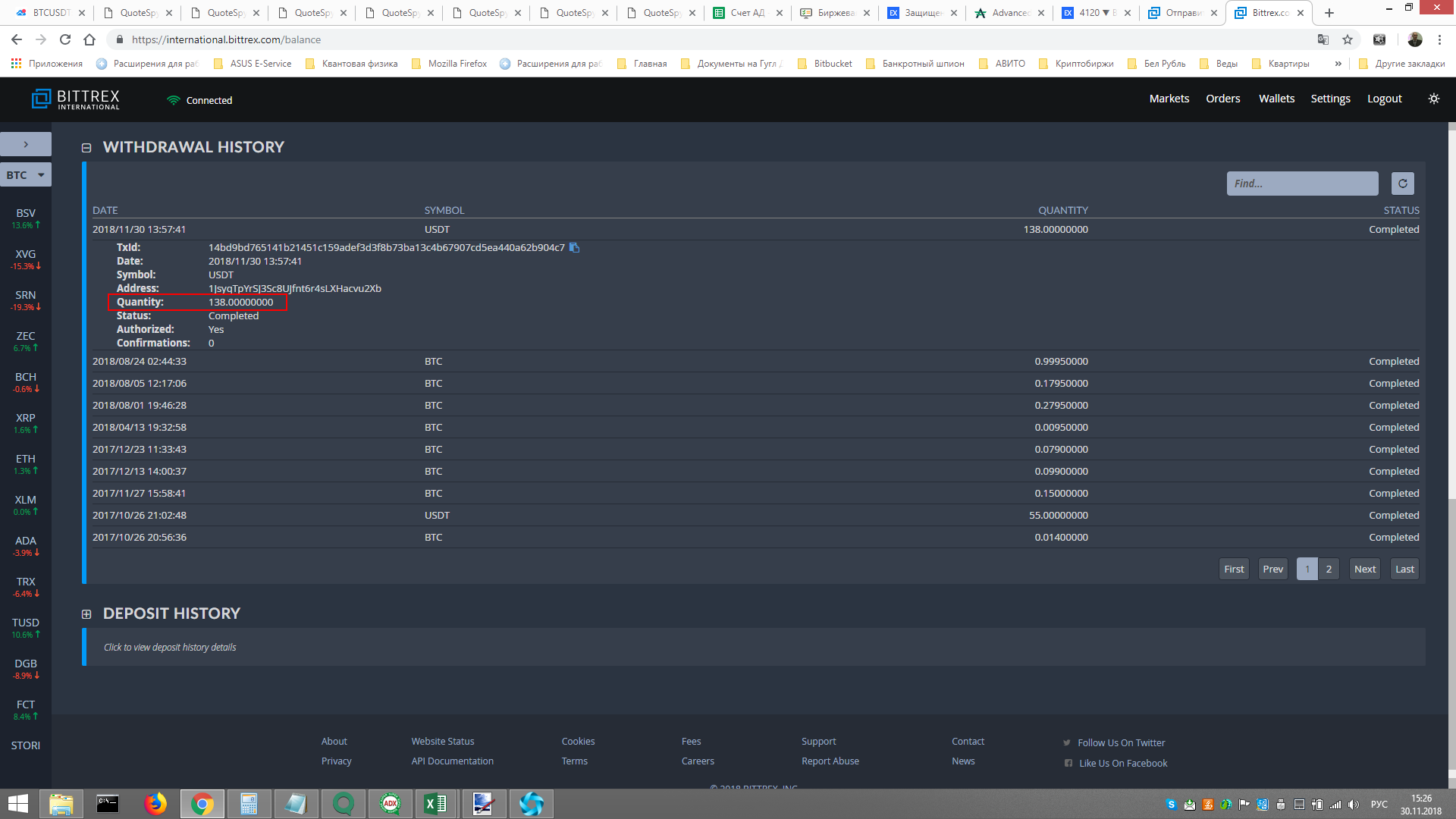Go to First page of withdrawals
Image resolution: width=1456 pixels, height=819 pixels.
click(x=1234, y=570)
